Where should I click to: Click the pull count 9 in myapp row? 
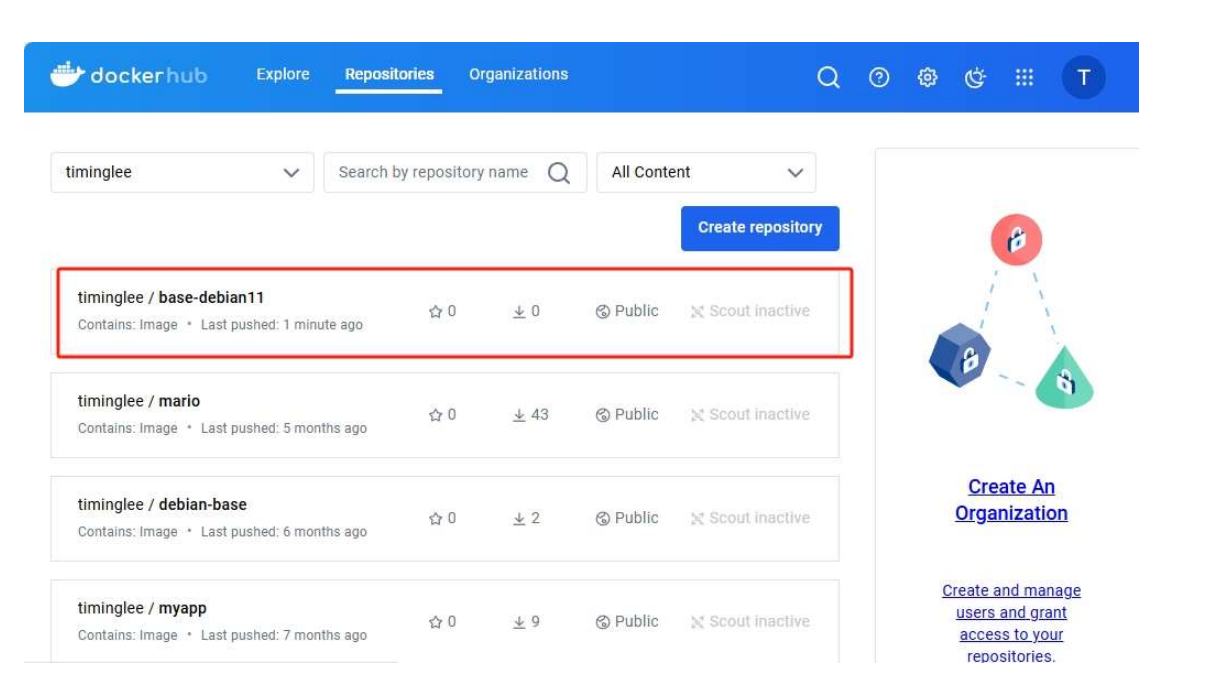[x=536, y=622]
